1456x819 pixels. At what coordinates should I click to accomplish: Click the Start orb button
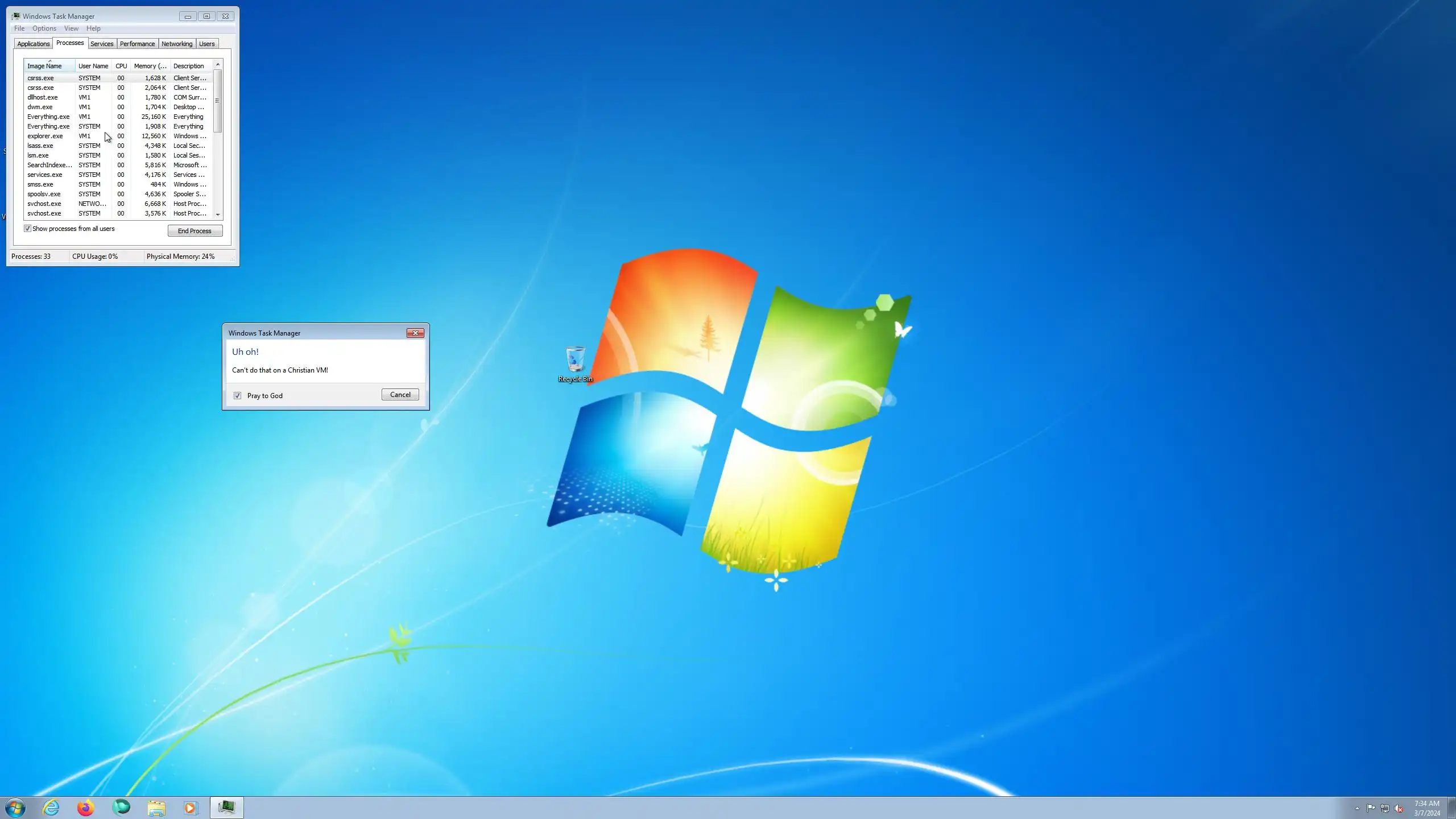[x=15, y=808]
